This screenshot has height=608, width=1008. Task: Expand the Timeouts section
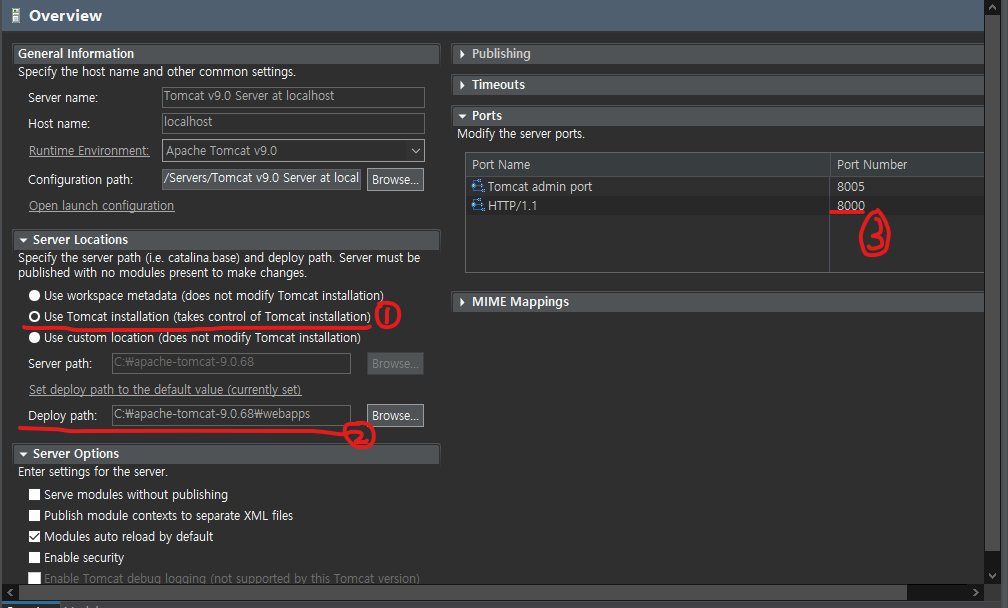click(x=462, y=85)
